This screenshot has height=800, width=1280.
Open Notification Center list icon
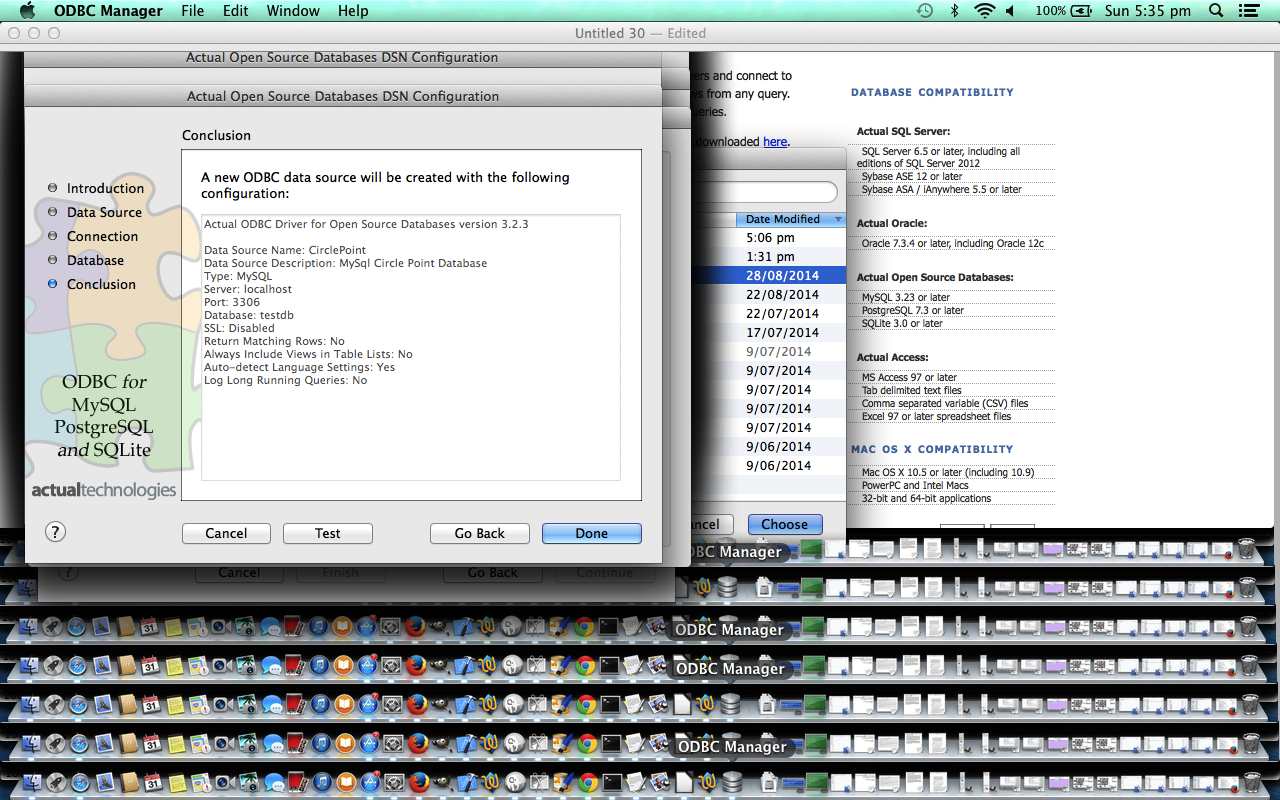1248,11
